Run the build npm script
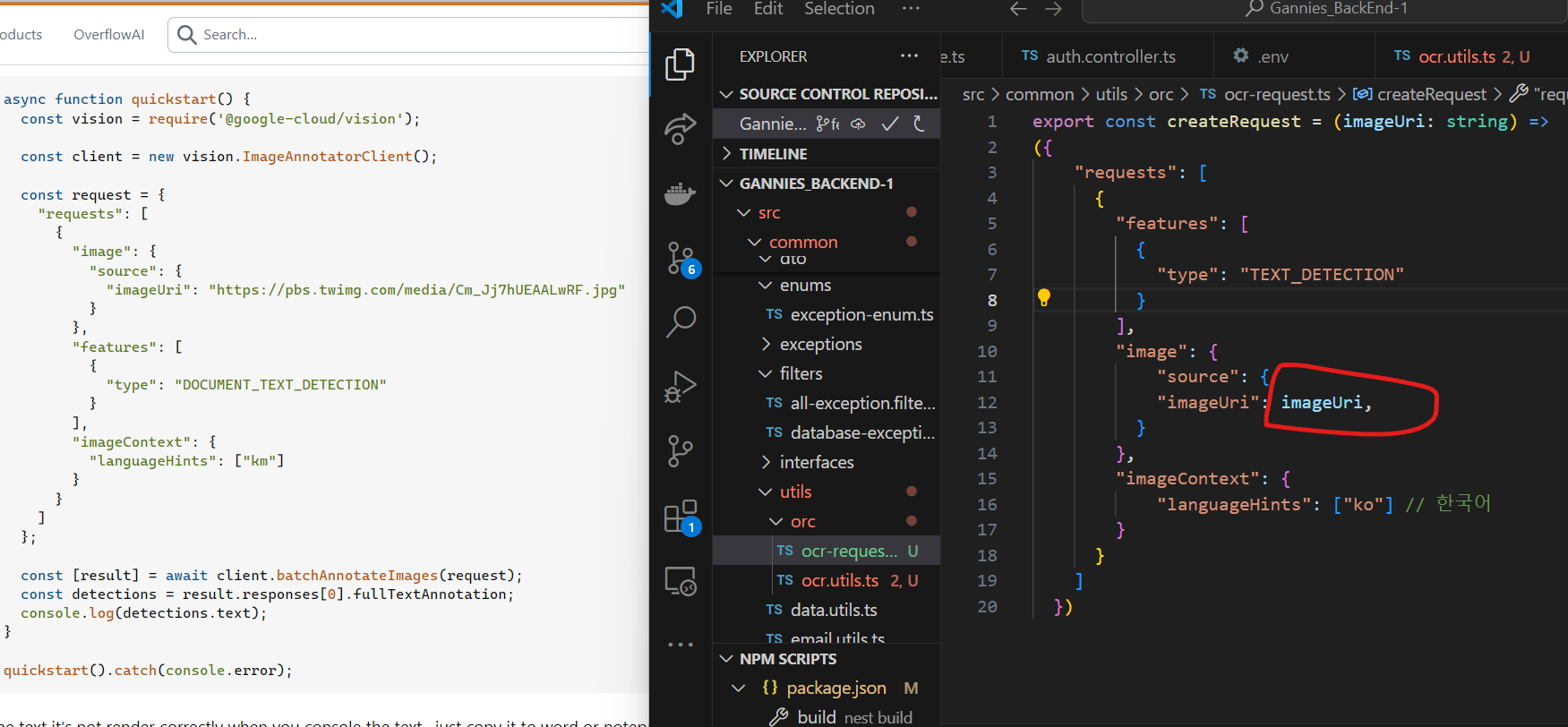 827,717
